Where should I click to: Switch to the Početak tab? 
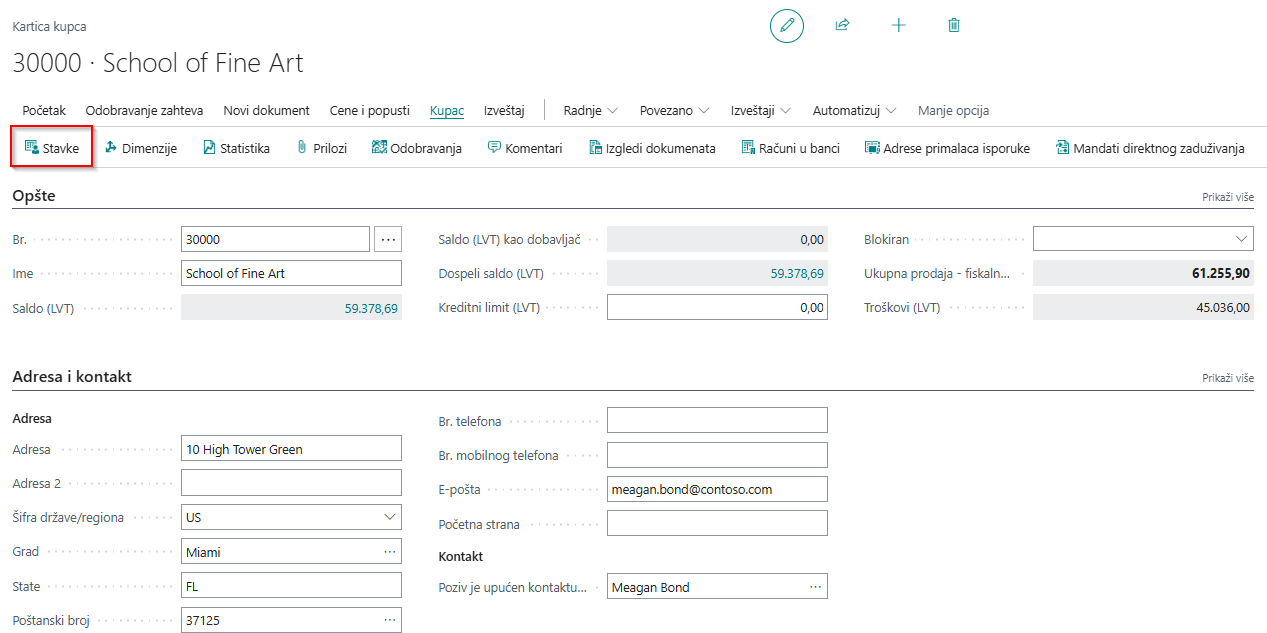coord(44,110)
